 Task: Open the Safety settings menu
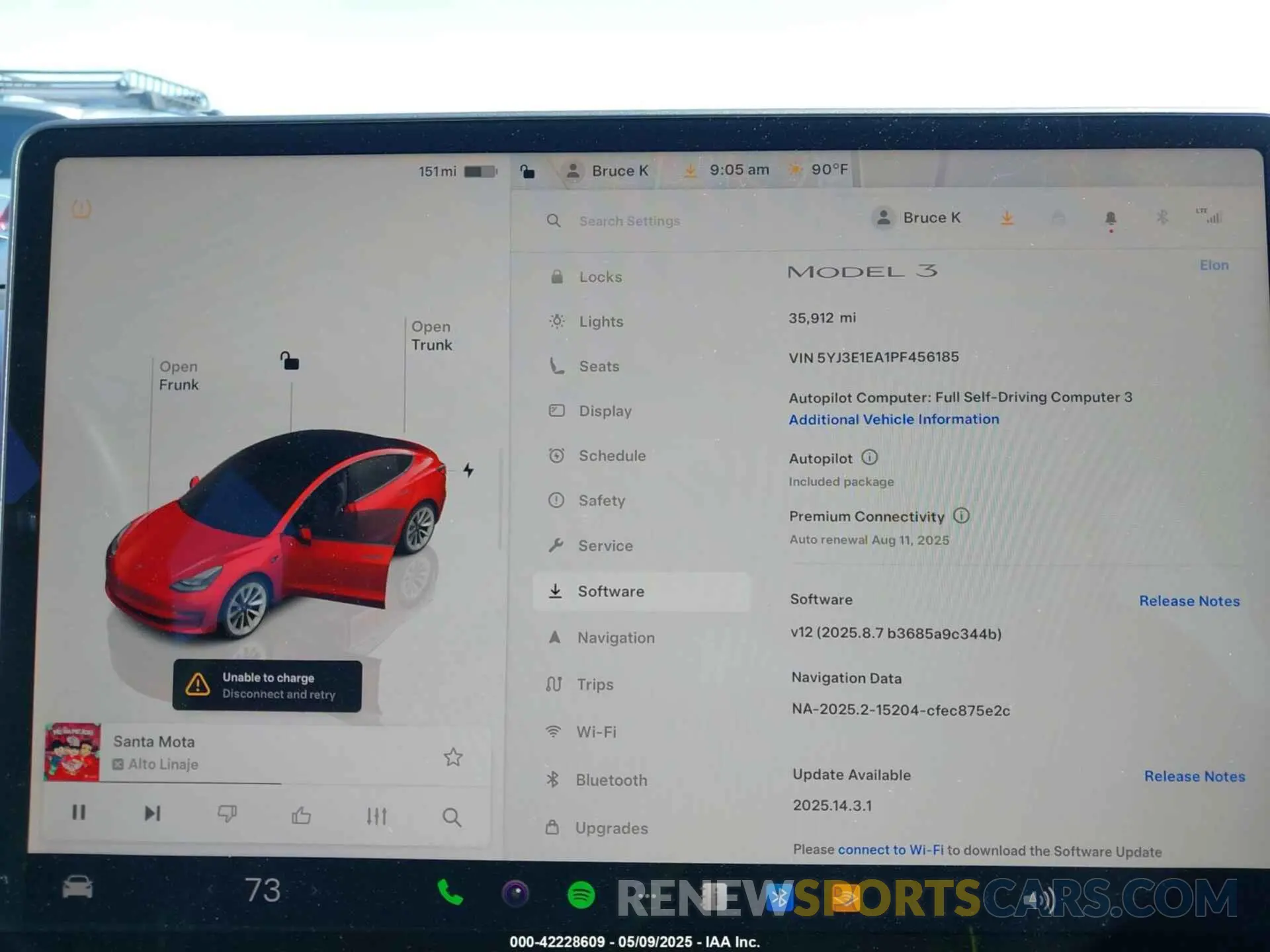tap(601, 500)
